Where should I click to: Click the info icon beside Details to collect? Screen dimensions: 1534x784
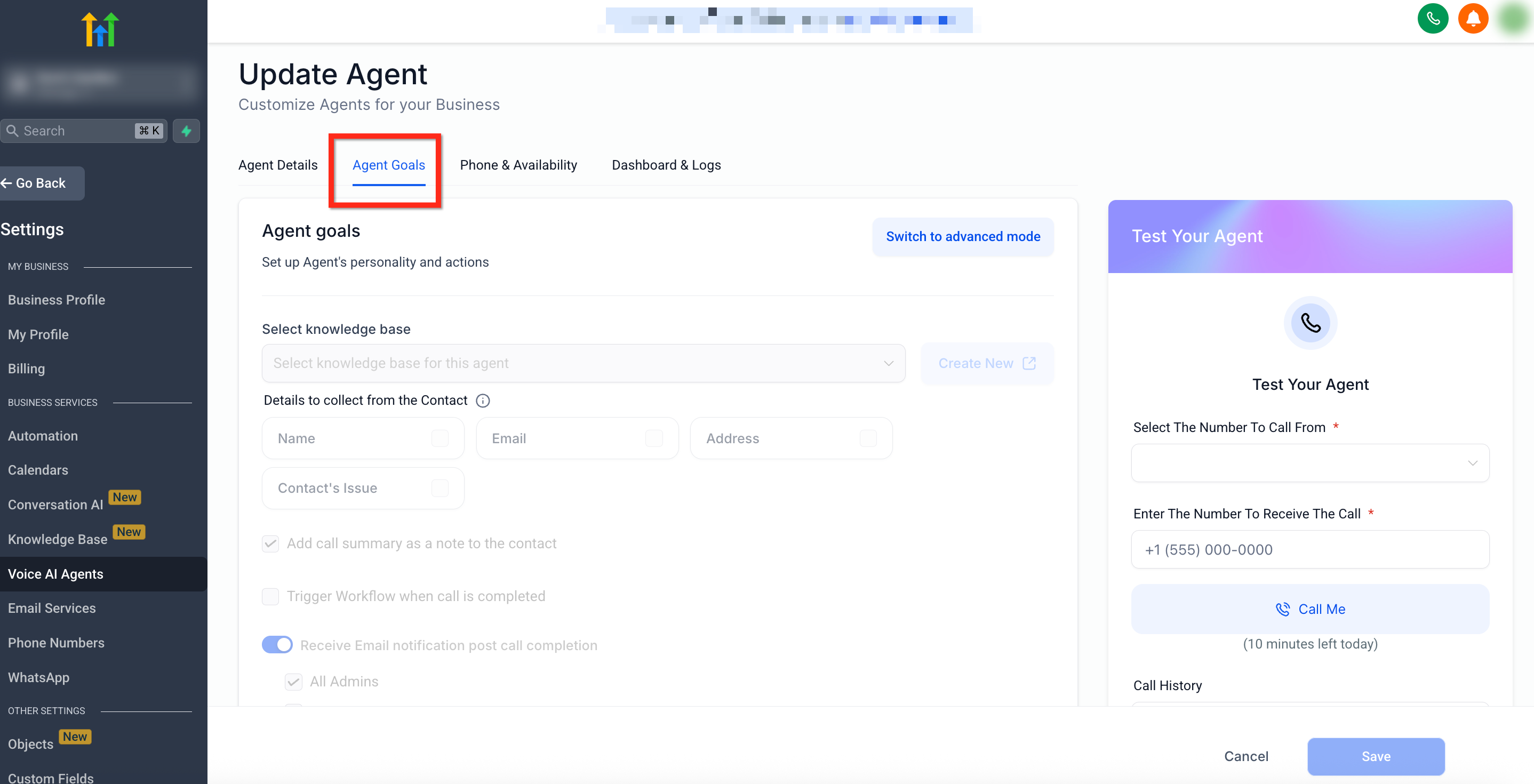(483, 401)
